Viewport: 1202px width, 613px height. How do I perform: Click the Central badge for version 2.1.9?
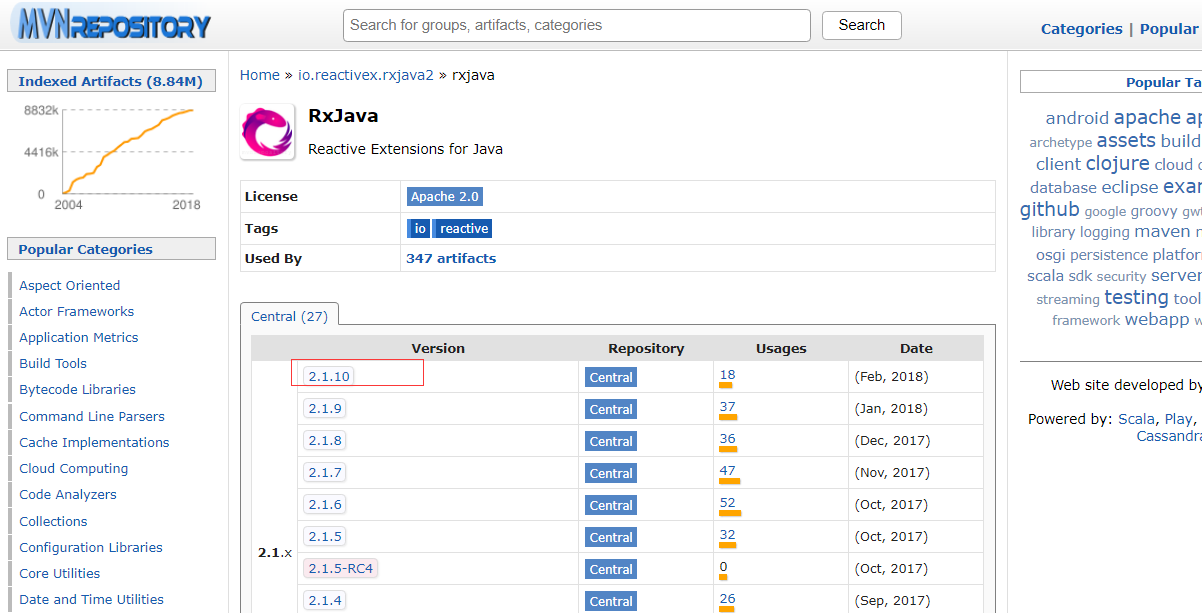(611, 409)
